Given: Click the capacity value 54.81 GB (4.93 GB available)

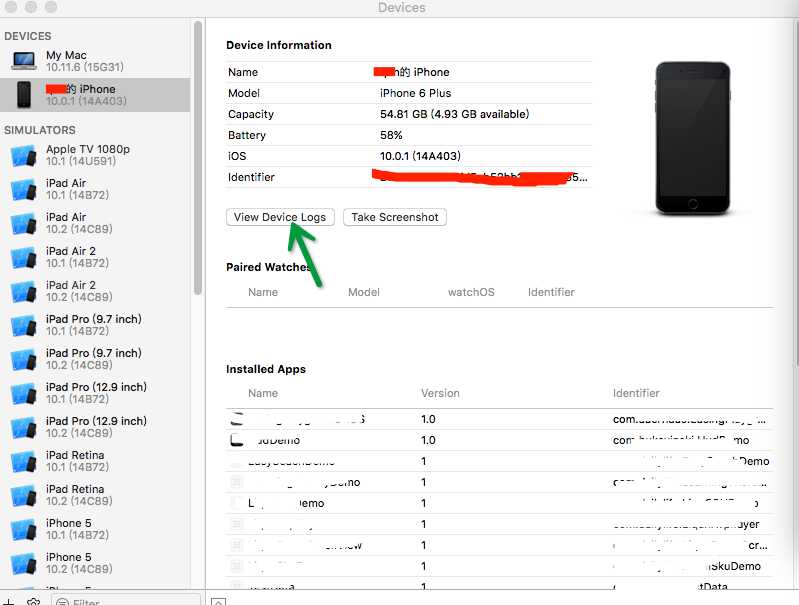Looking at the screenshot, I should [x=455, y=114].
